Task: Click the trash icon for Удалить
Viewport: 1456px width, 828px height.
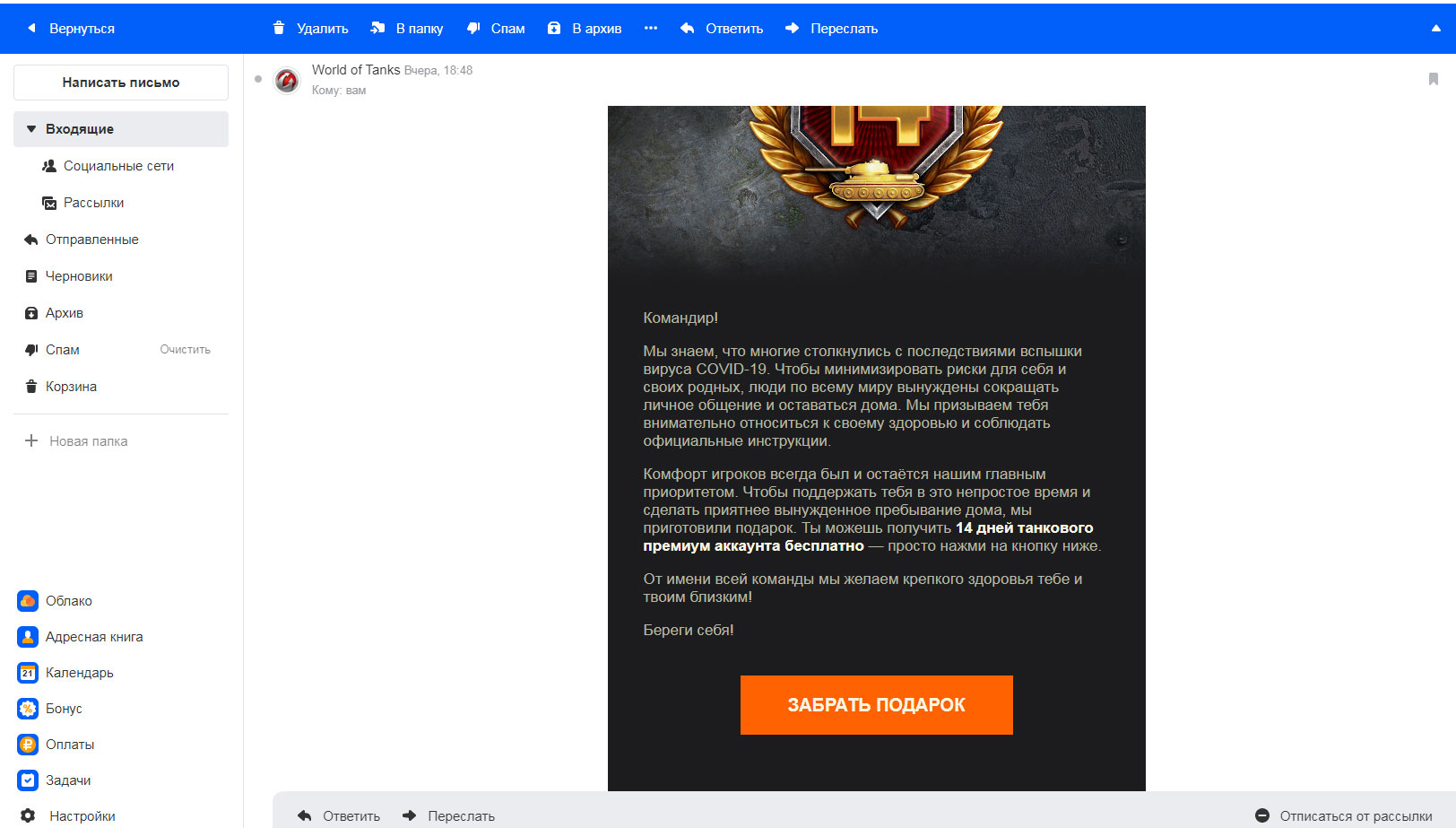Action: [x=279, y=28]
